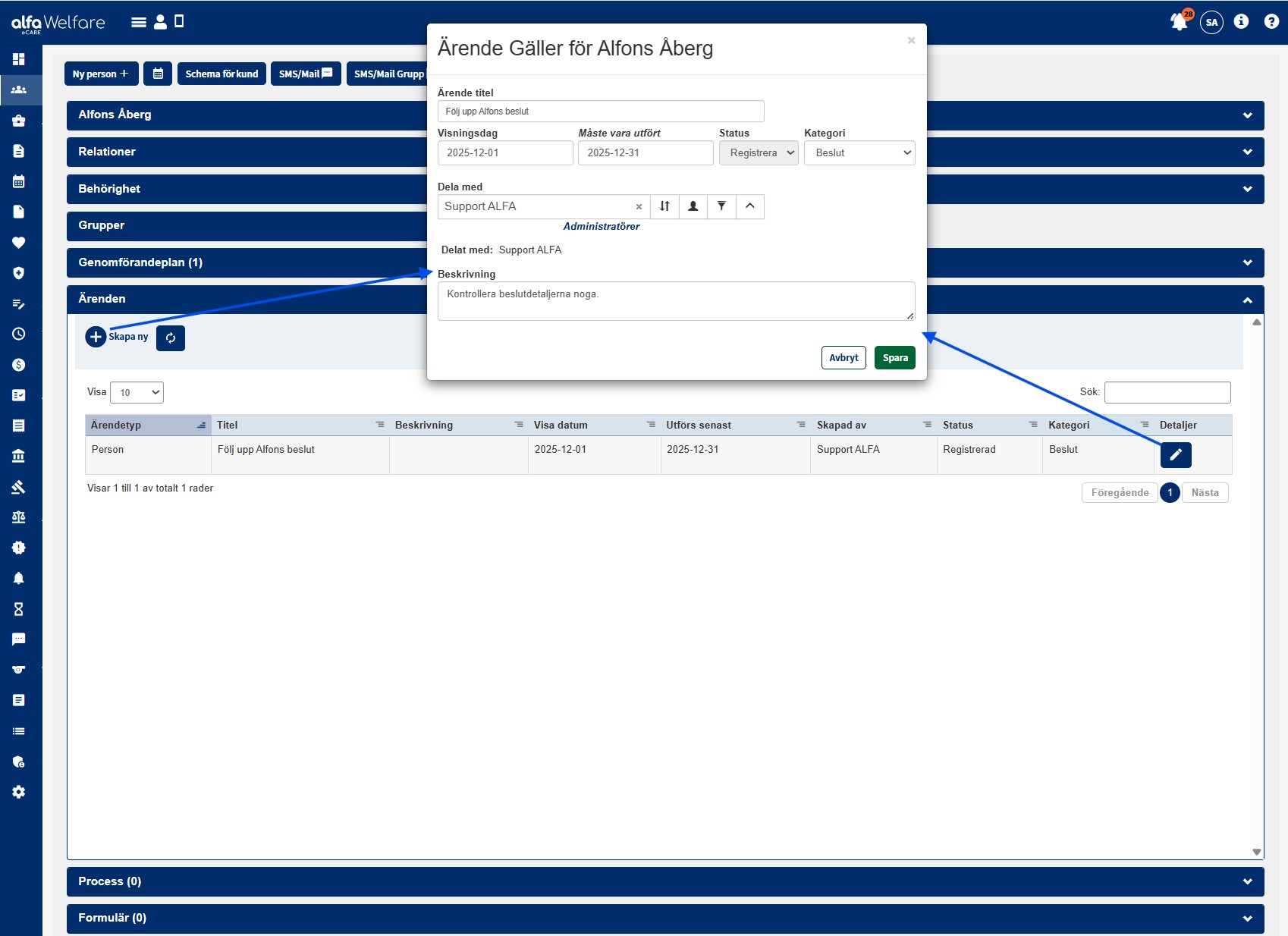Click the filter funnel icon in Dela med row
The height and width of the screenshot is (936, 1288).
click(x=721, y=206)
